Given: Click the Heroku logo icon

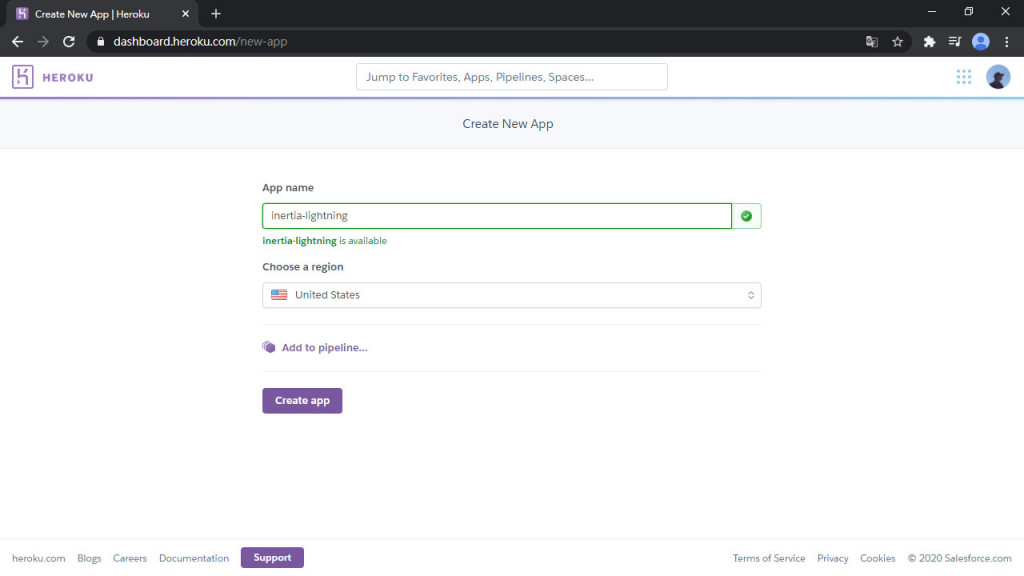Looking at the screenshot, I should coord(22,77).
